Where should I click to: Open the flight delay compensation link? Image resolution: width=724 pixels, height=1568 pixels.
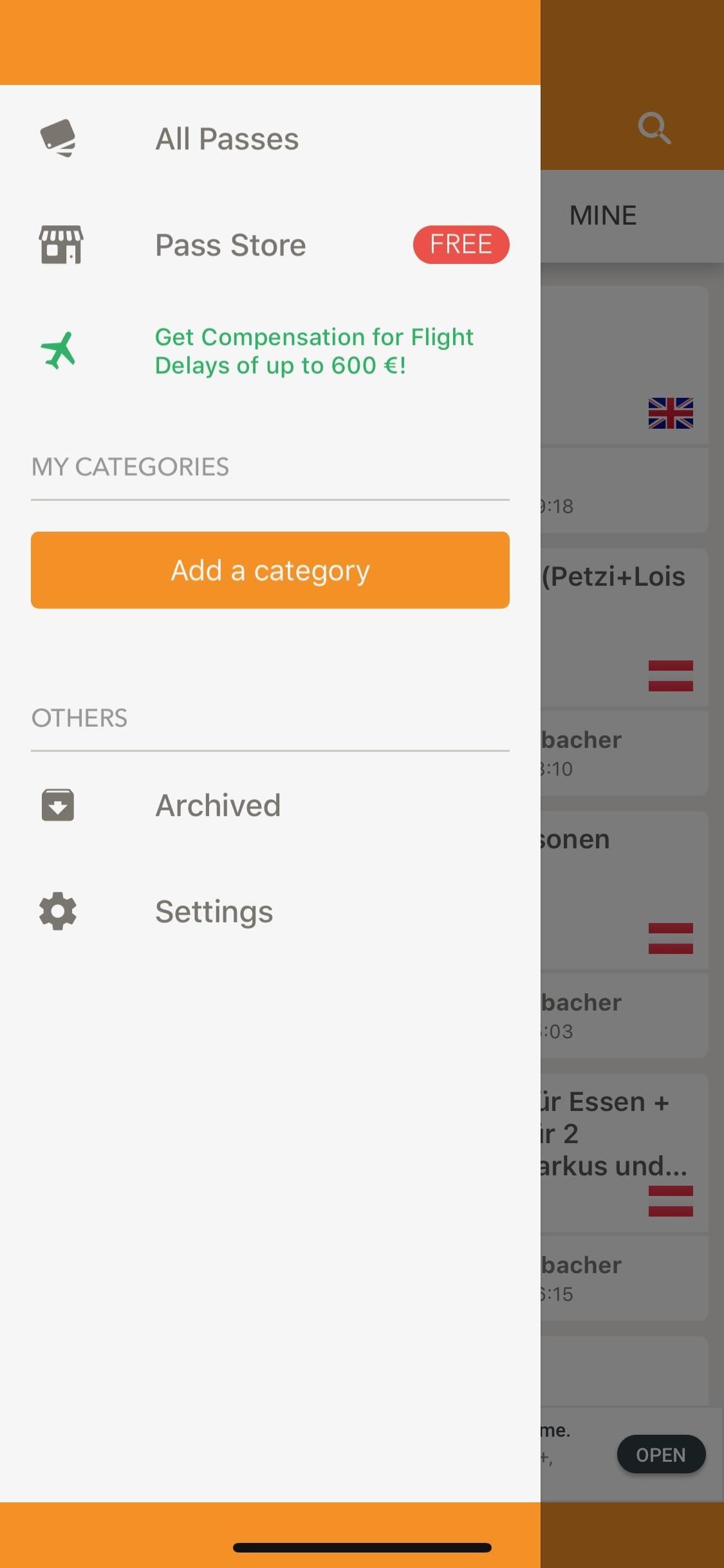click(314, 351)
